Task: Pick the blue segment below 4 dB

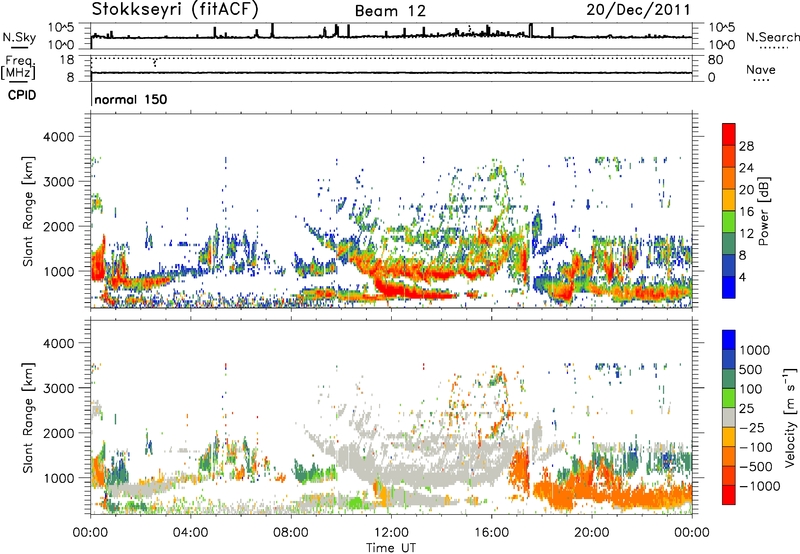Action: (729, 287)
